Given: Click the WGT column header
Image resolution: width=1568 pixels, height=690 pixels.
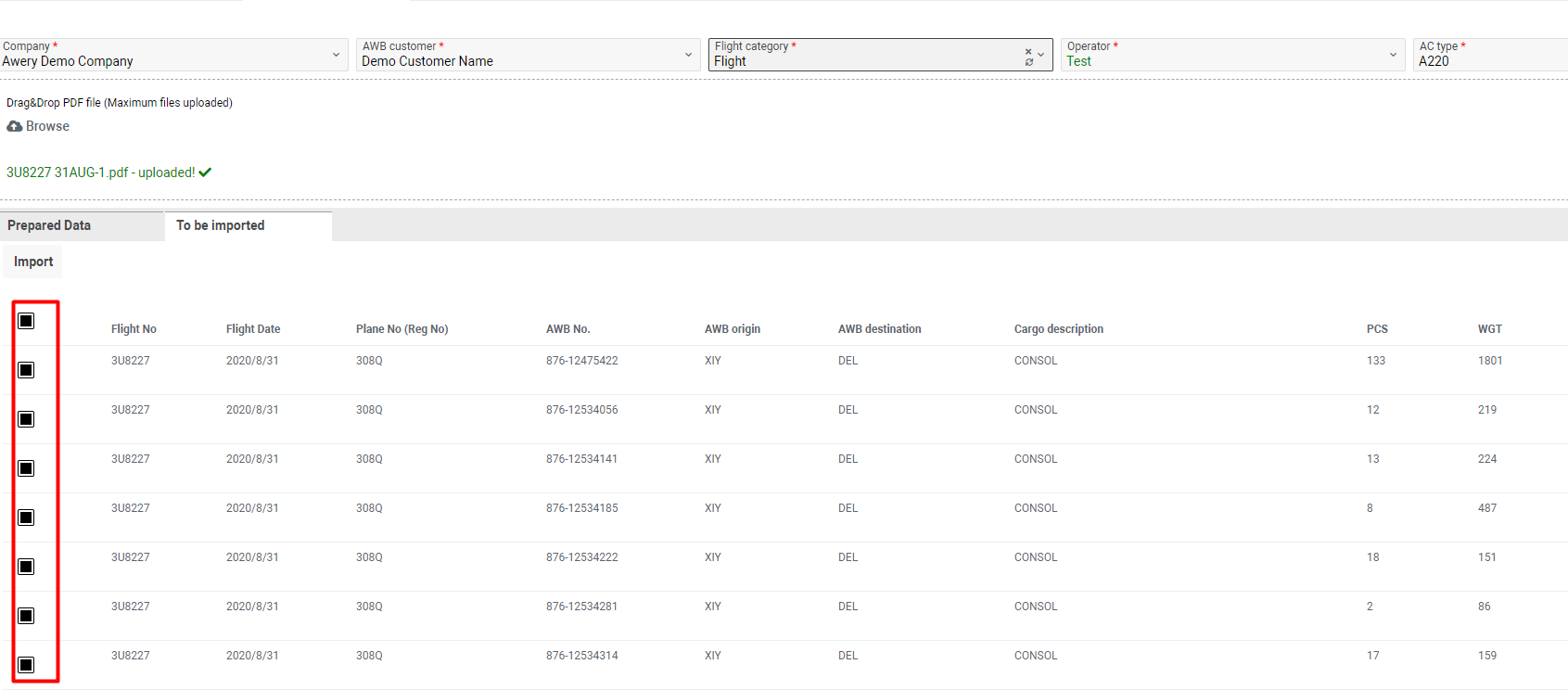Looking at the screenshot, I should 1489,329.
